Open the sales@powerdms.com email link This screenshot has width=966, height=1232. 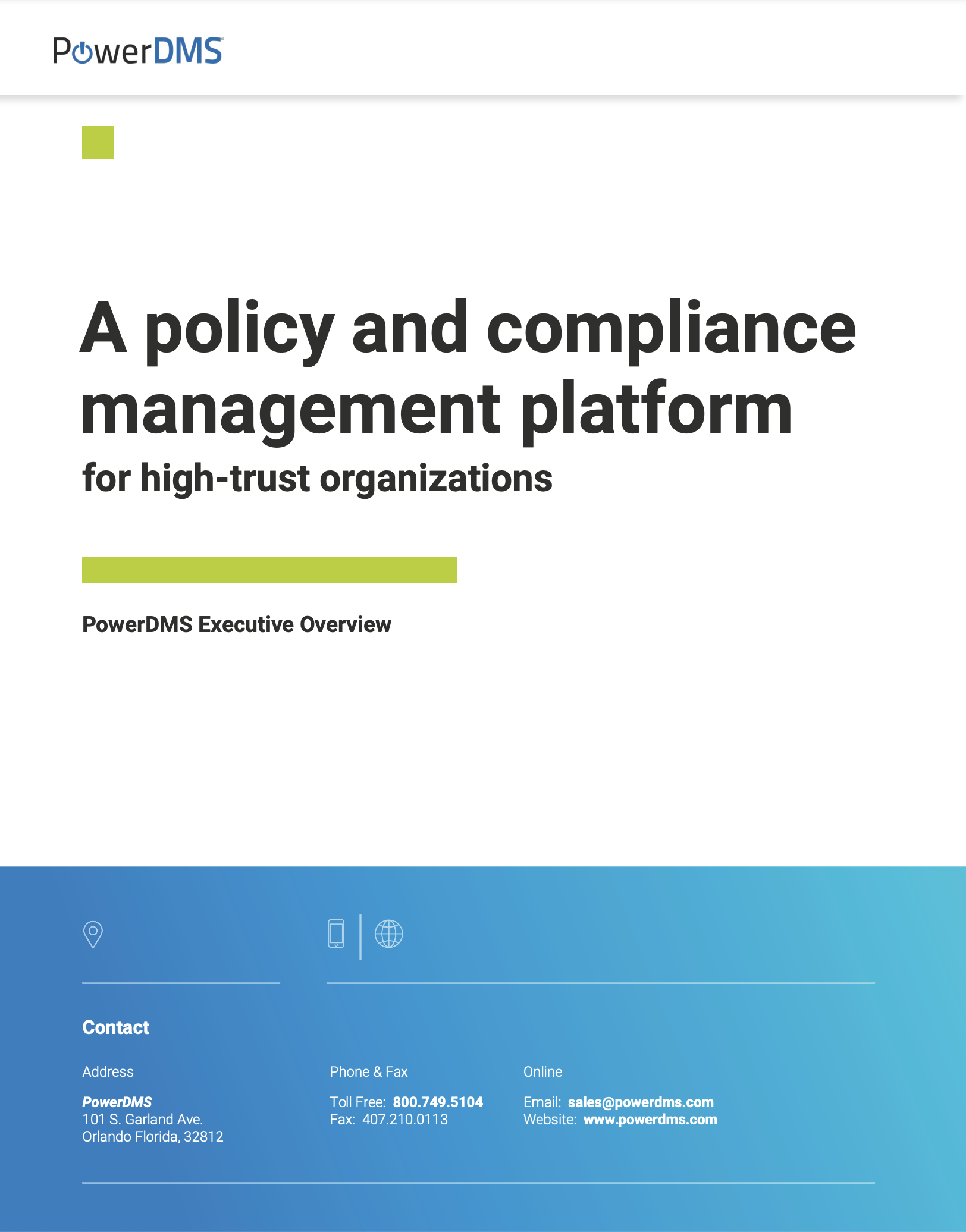[x=641, y=1102]
